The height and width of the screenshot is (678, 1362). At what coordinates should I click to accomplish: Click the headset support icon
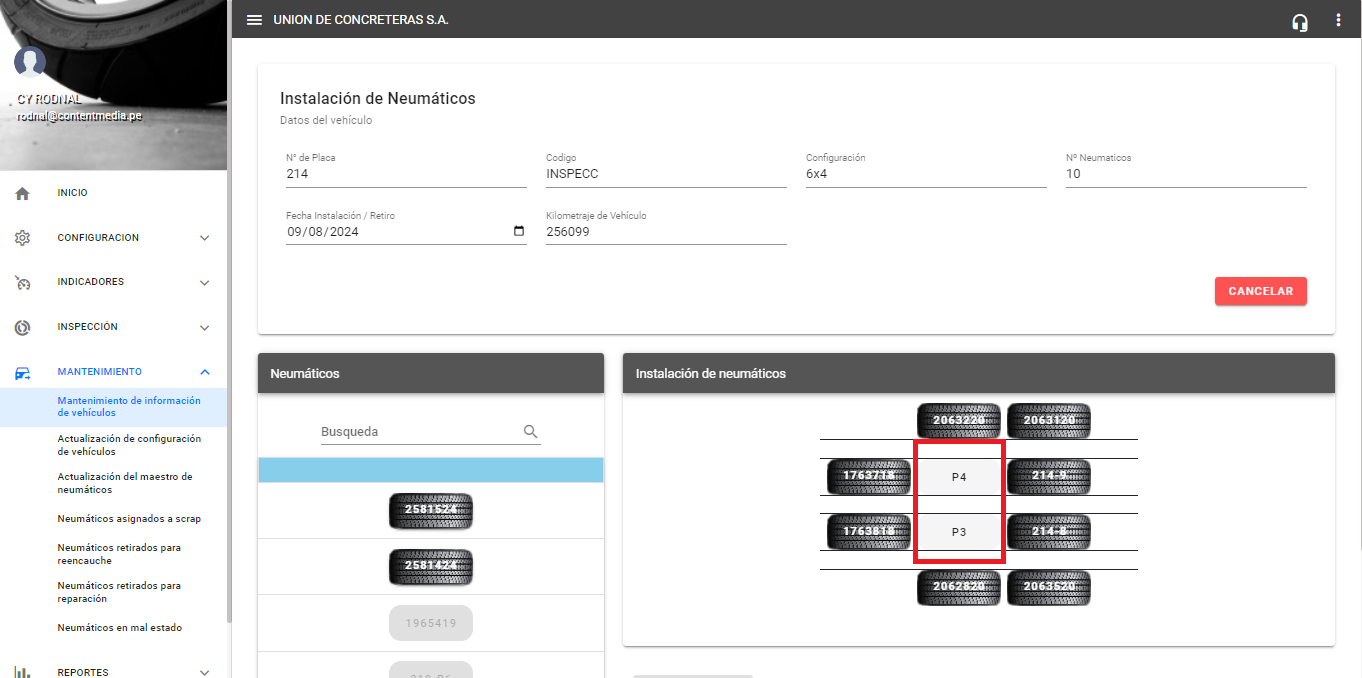(x=1299, y=21)
